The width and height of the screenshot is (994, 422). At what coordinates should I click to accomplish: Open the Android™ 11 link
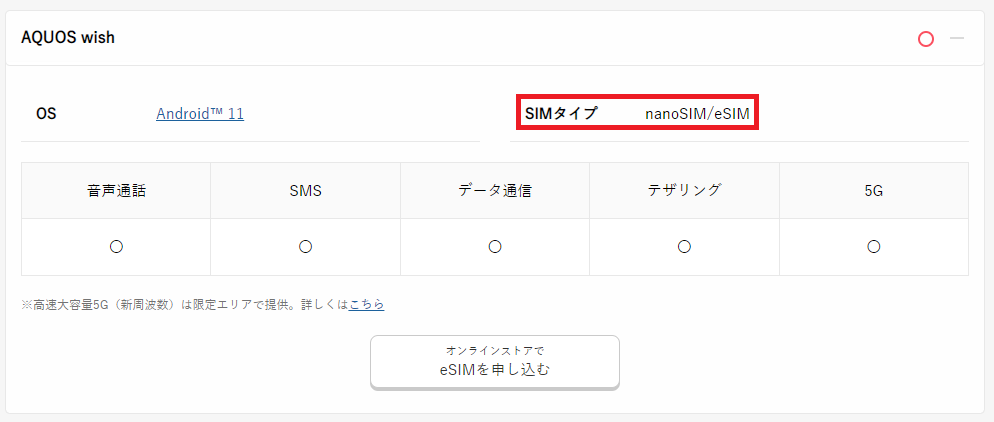coord(200,114)
